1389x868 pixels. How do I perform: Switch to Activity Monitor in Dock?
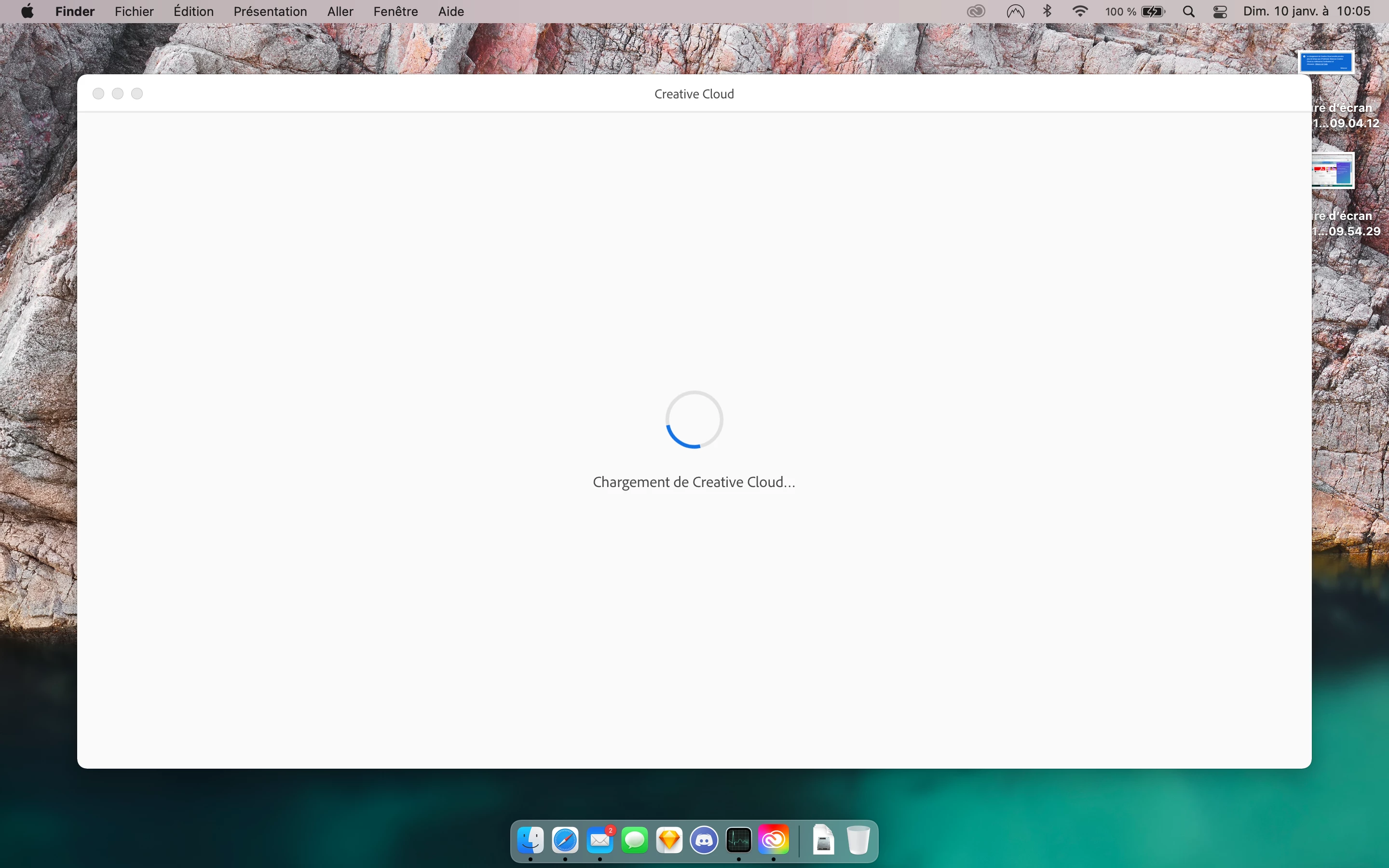click(x=739, y=841)
